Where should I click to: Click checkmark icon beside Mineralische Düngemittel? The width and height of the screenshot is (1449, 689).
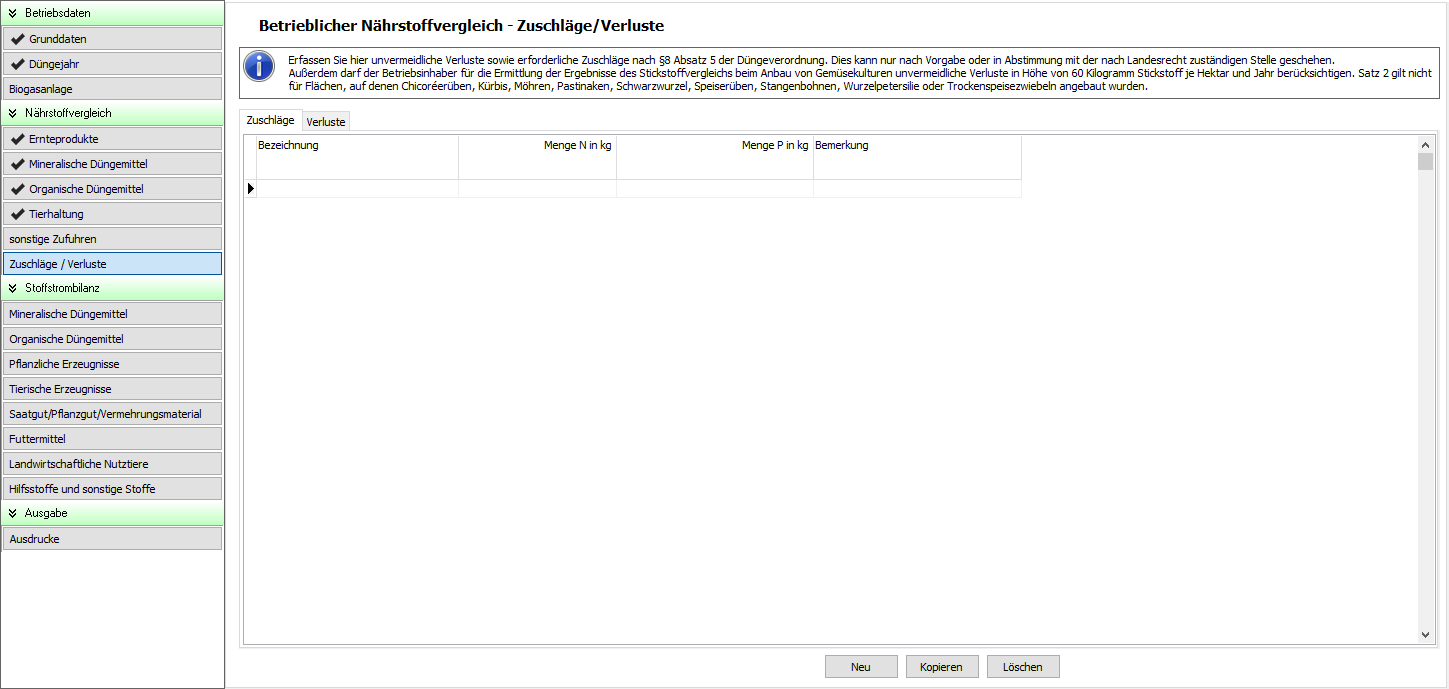(x=18, y=164)
